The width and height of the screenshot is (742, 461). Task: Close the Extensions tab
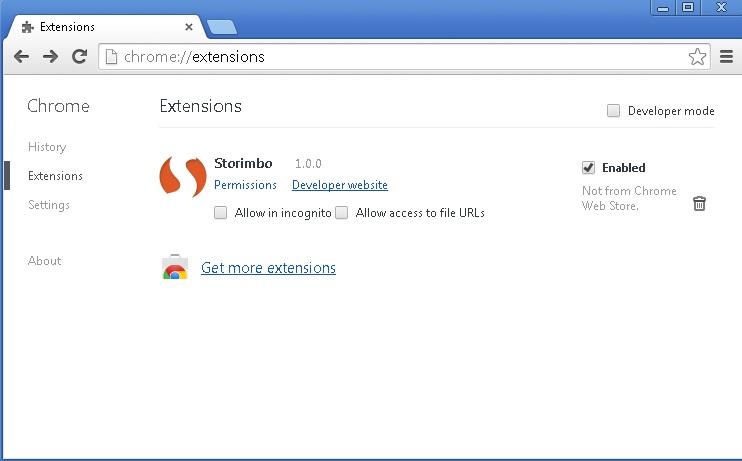tap(189, 27)
